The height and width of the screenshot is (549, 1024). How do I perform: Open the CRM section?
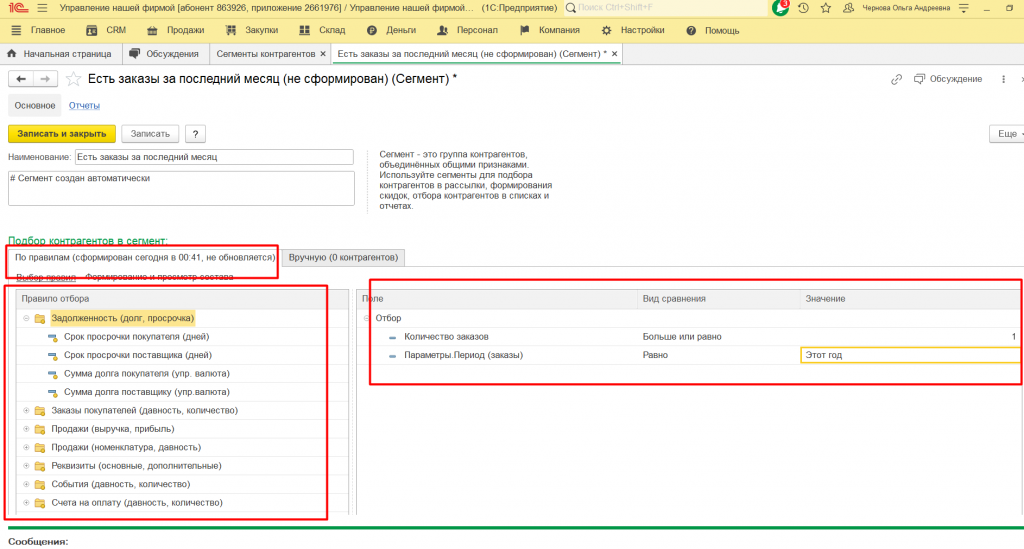pyautogui.click(x=106, y=30)
